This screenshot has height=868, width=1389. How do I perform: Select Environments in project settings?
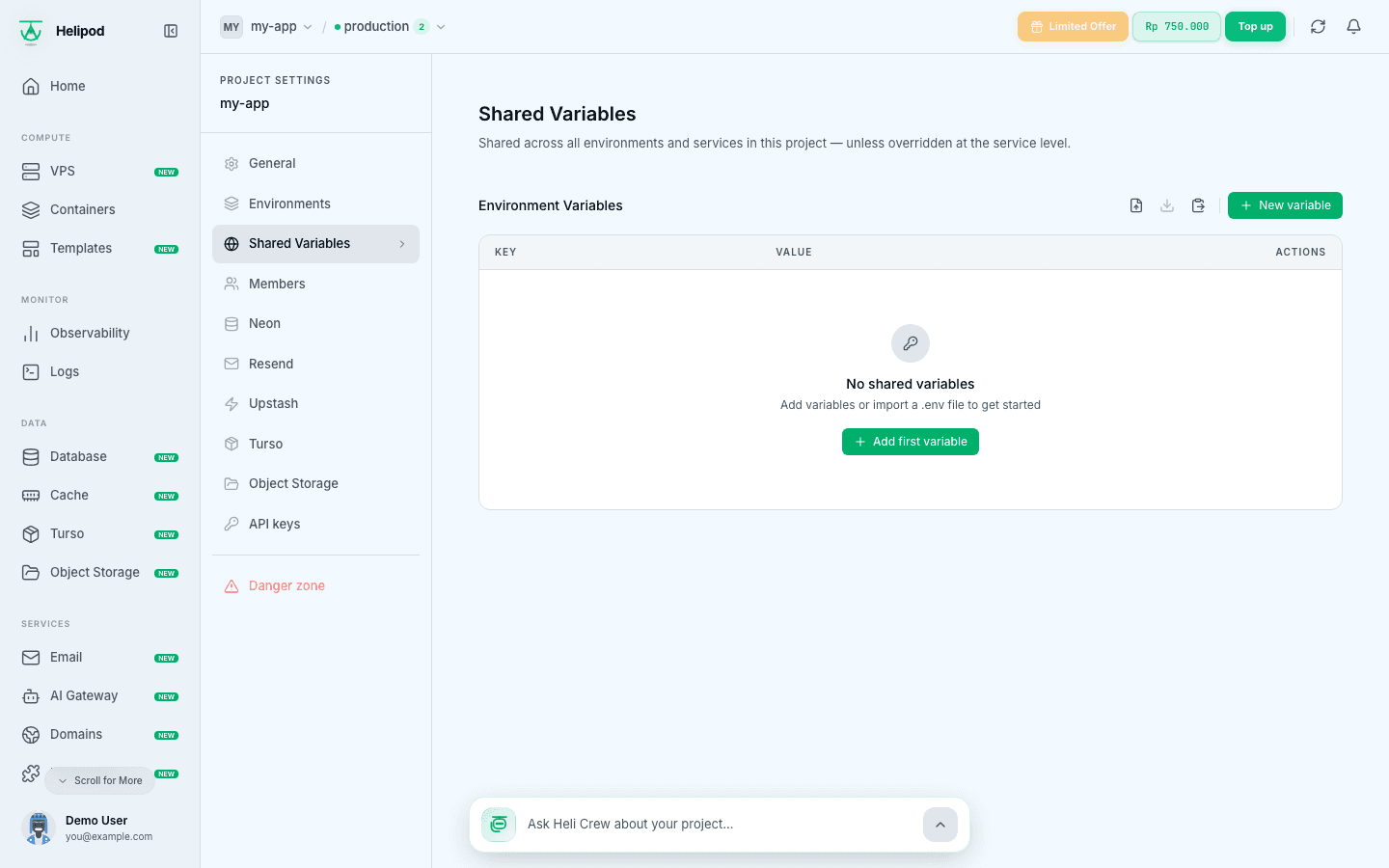(315, 203)
